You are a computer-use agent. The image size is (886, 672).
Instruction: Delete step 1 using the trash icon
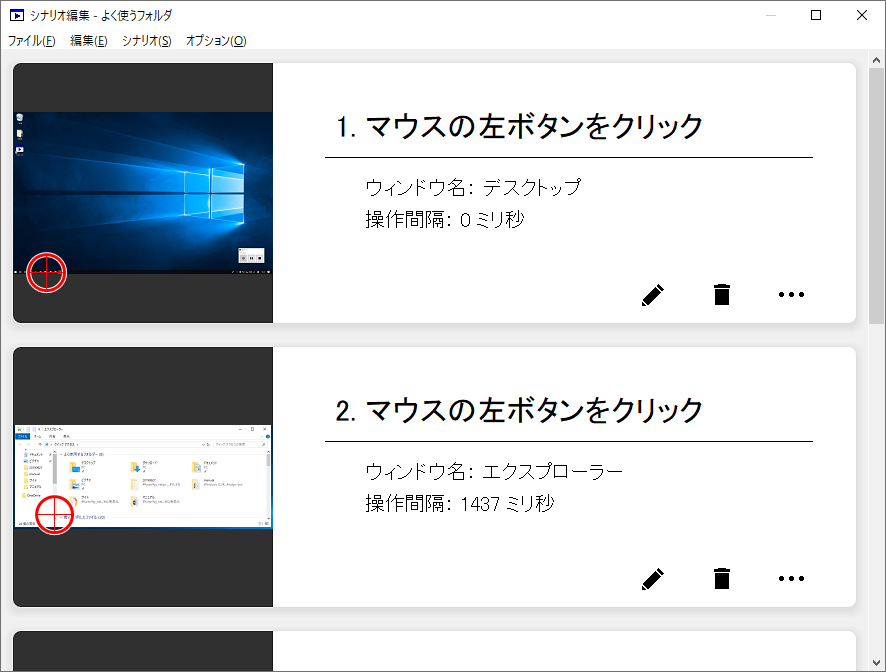pos(721,295)
